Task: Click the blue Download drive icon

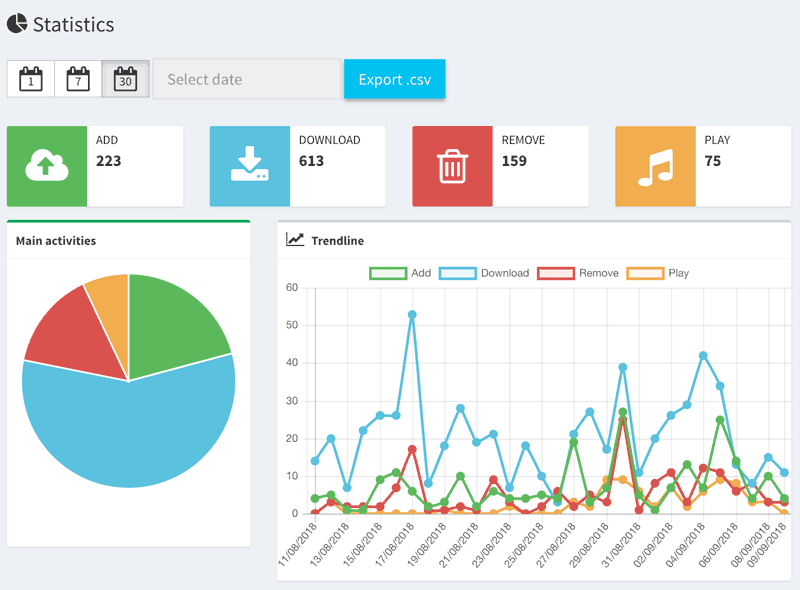Action: [249, 166]
